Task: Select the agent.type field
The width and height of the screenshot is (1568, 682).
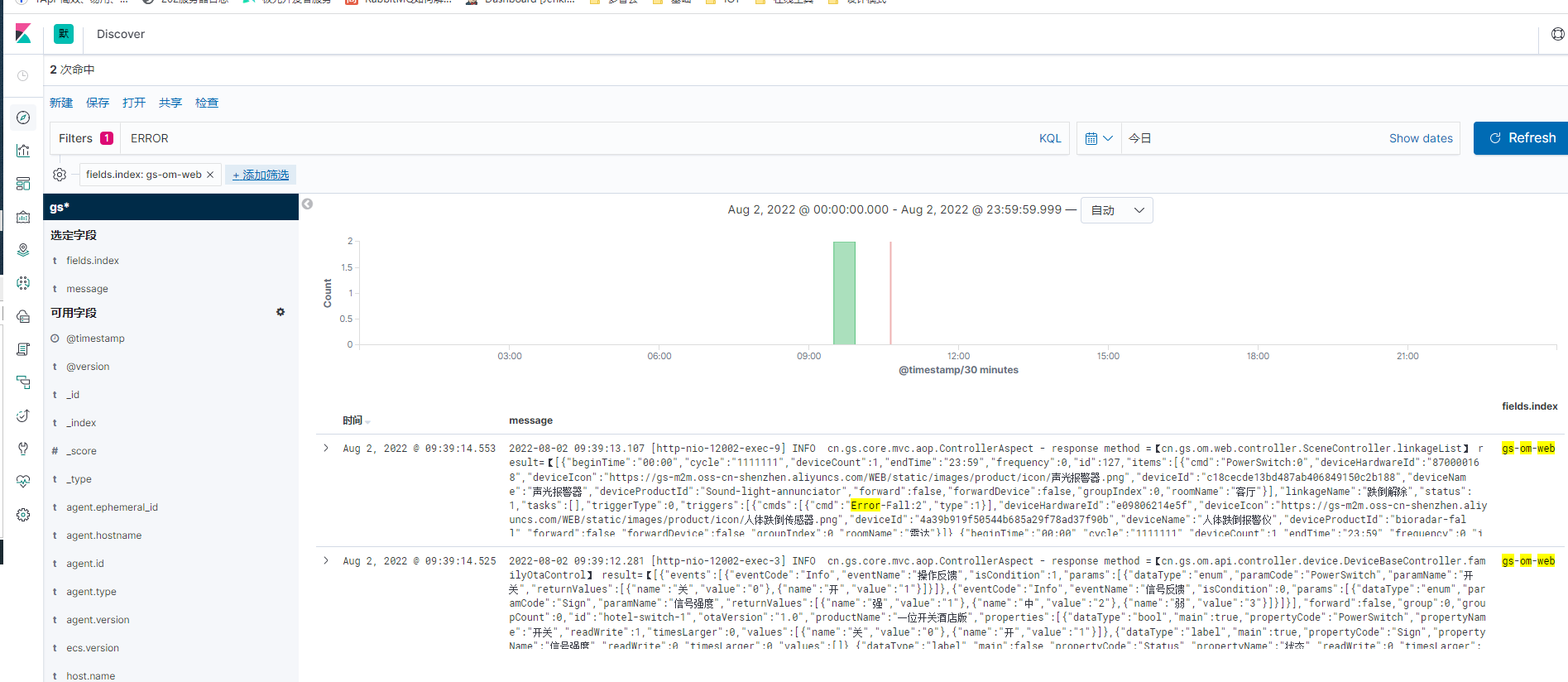Action: [91, 592]
